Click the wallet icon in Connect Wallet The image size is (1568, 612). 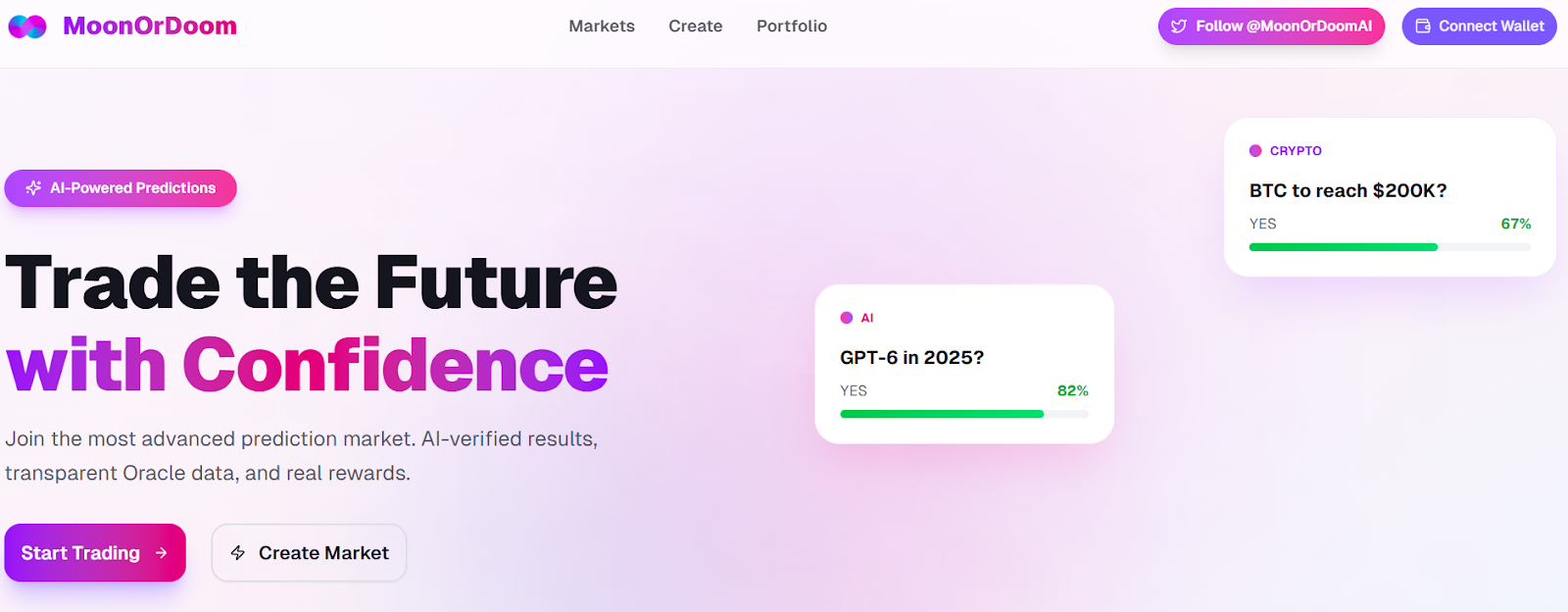pyautogui.click(x=1423, y=26)
